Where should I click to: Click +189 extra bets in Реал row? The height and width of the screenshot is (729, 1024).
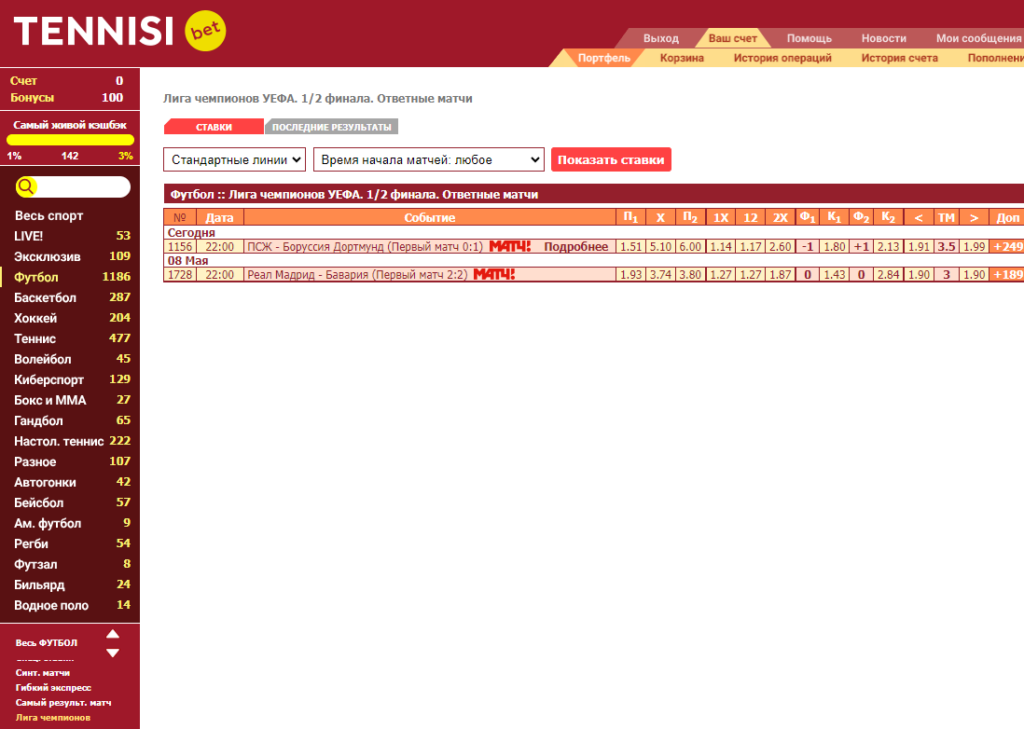(x=1006, y=274)
